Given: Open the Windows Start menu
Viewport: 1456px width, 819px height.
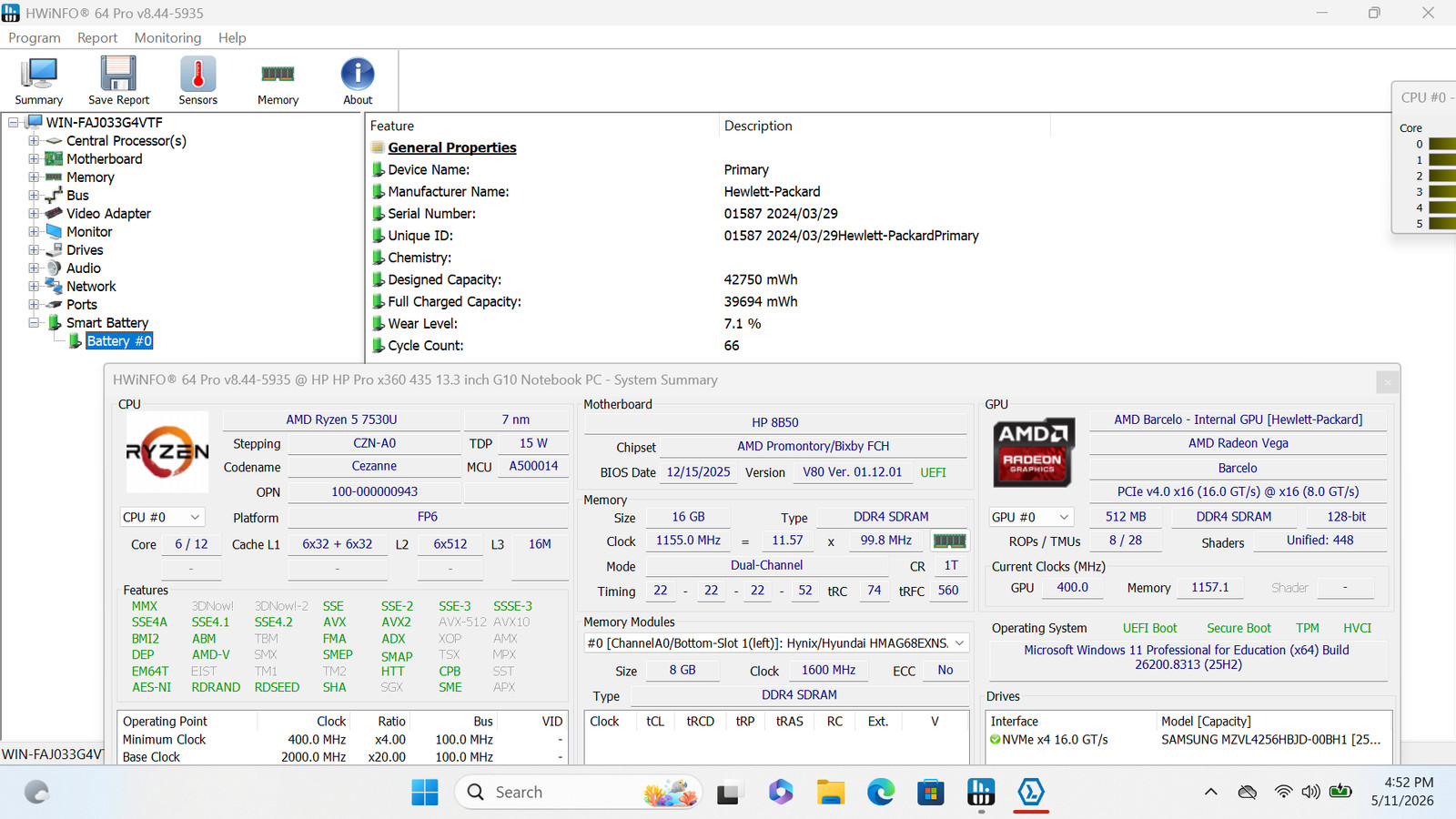Looking at the screenshot, I should click(x=425, y=793).
